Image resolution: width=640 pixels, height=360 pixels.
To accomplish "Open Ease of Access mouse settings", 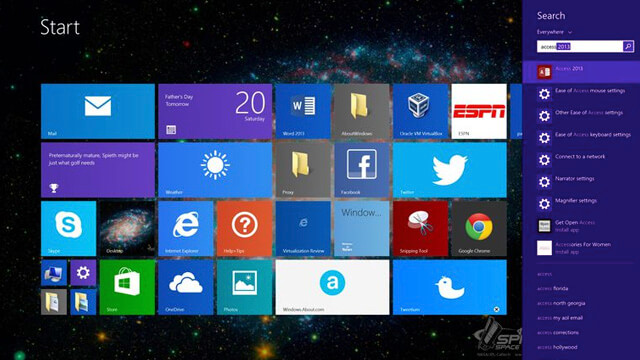I will pyautogui.click(x=581, y=94).
